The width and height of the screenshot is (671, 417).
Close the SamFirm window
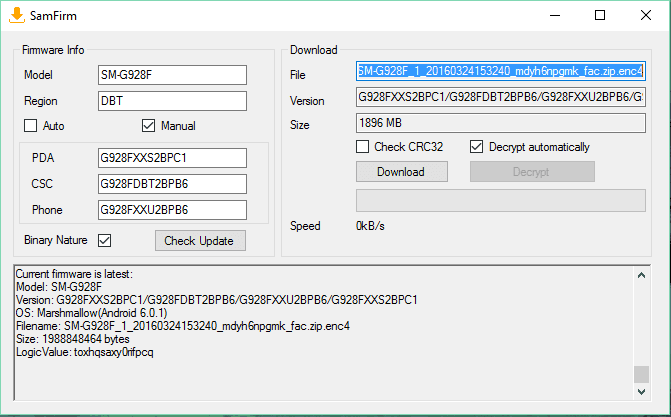pos(646,15)
